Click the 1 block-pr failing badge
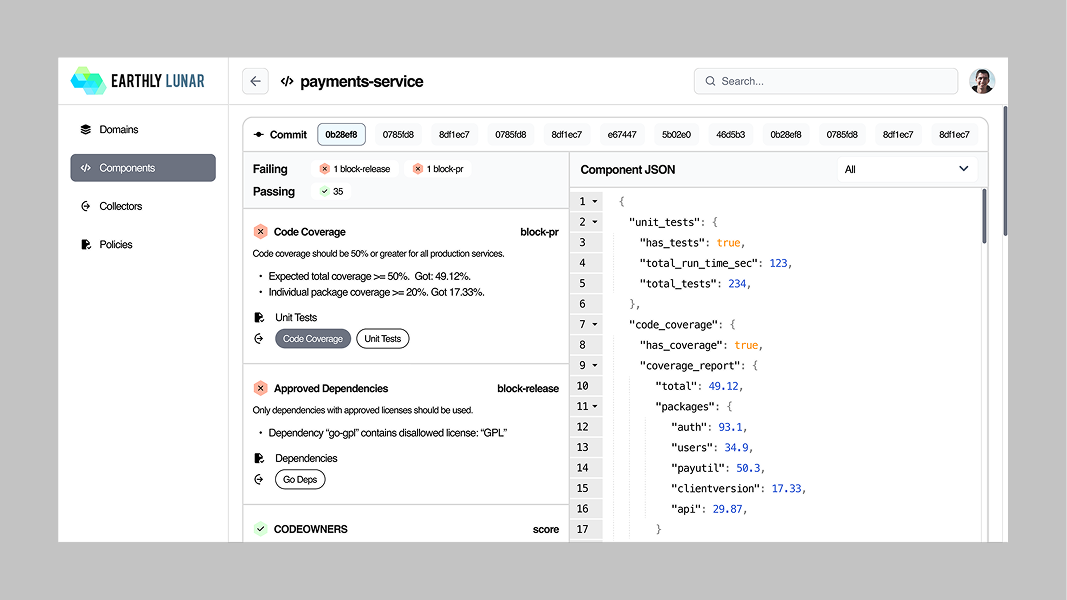The image size is (1067, 600). pyautogui.click(x=438, y=169)
